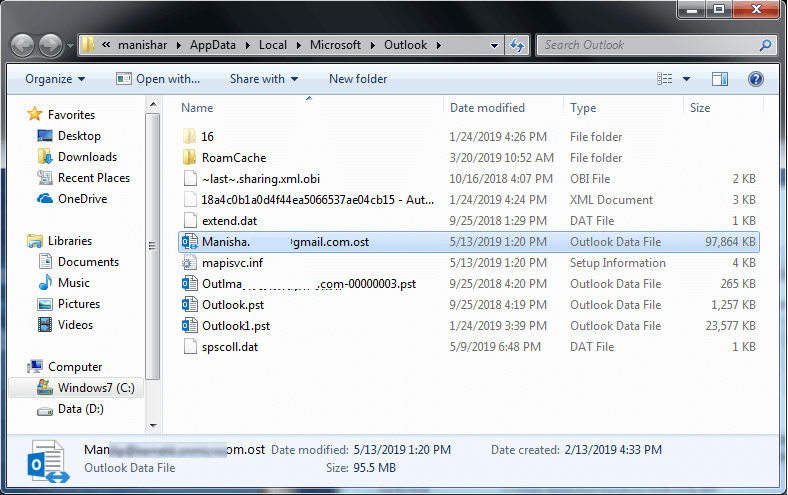Select Computer in navigation pane

click(x=74, y=367)
